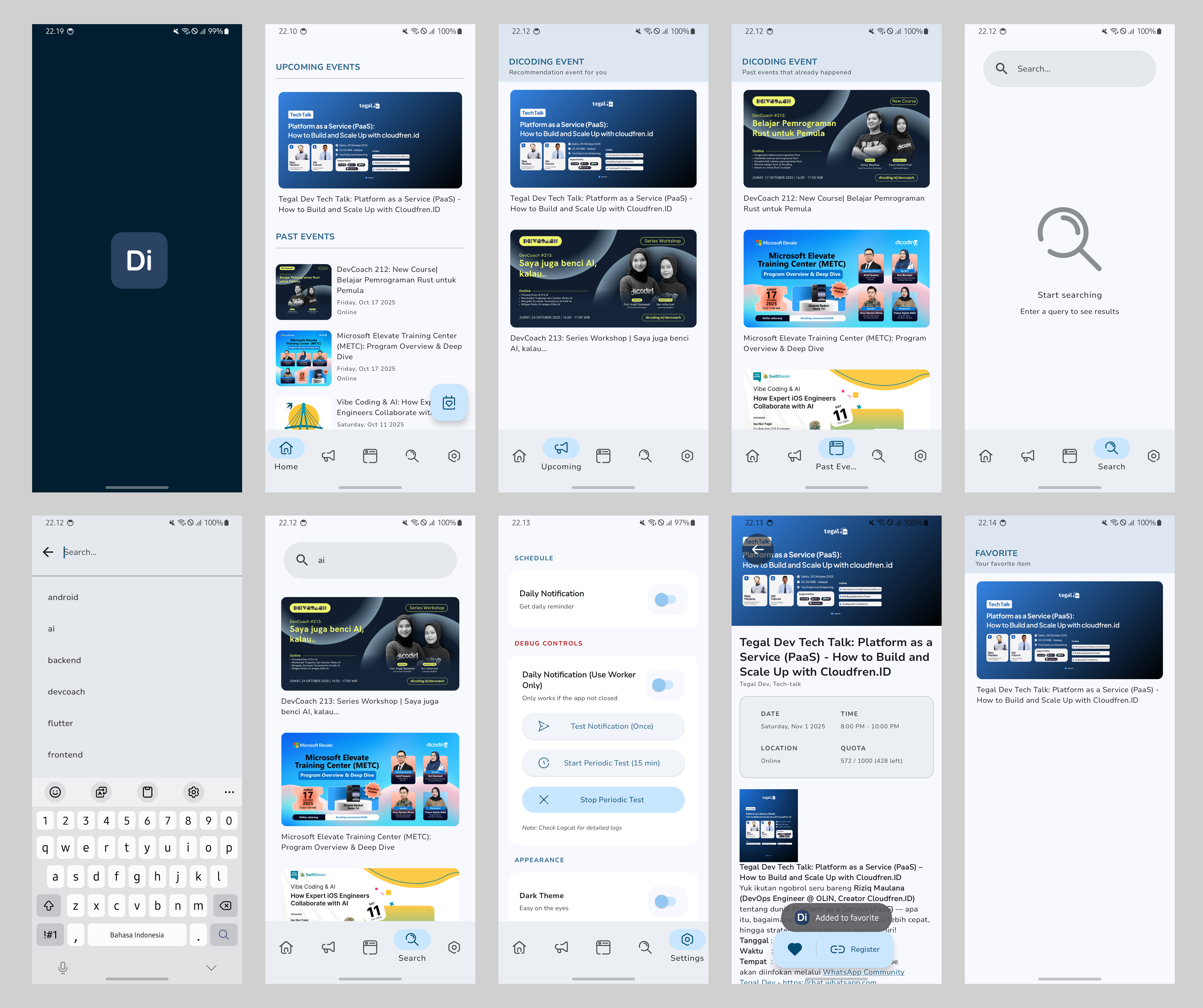Select the 'devcoach' search suggestion

pos(67,692)
